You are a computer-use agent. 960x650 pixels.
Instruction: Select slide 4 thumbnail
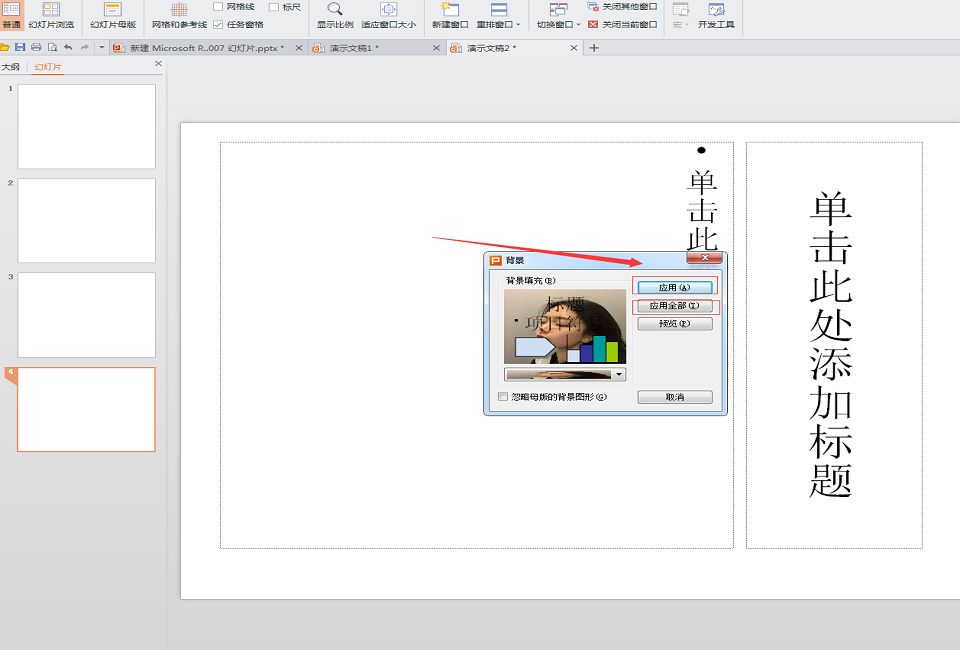tap(86, 409)
